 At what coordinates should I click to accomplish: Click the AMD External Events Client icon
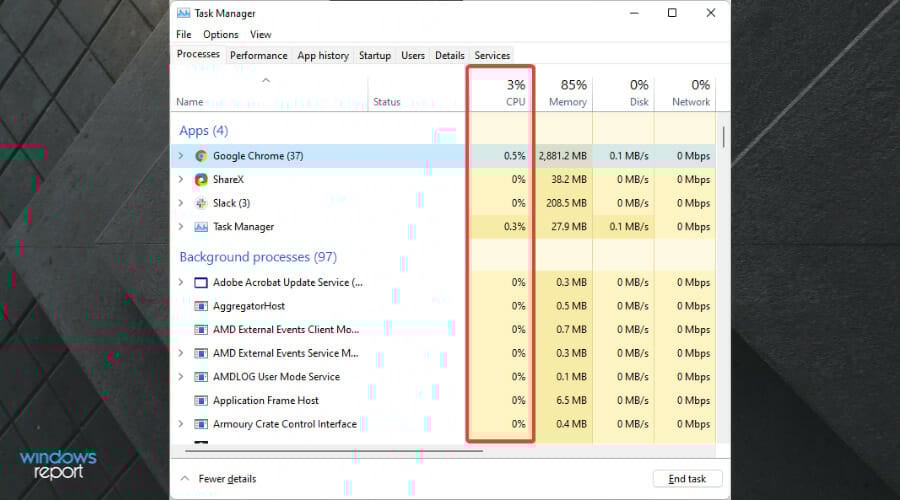pyautogui.click(x=201, y=330)
